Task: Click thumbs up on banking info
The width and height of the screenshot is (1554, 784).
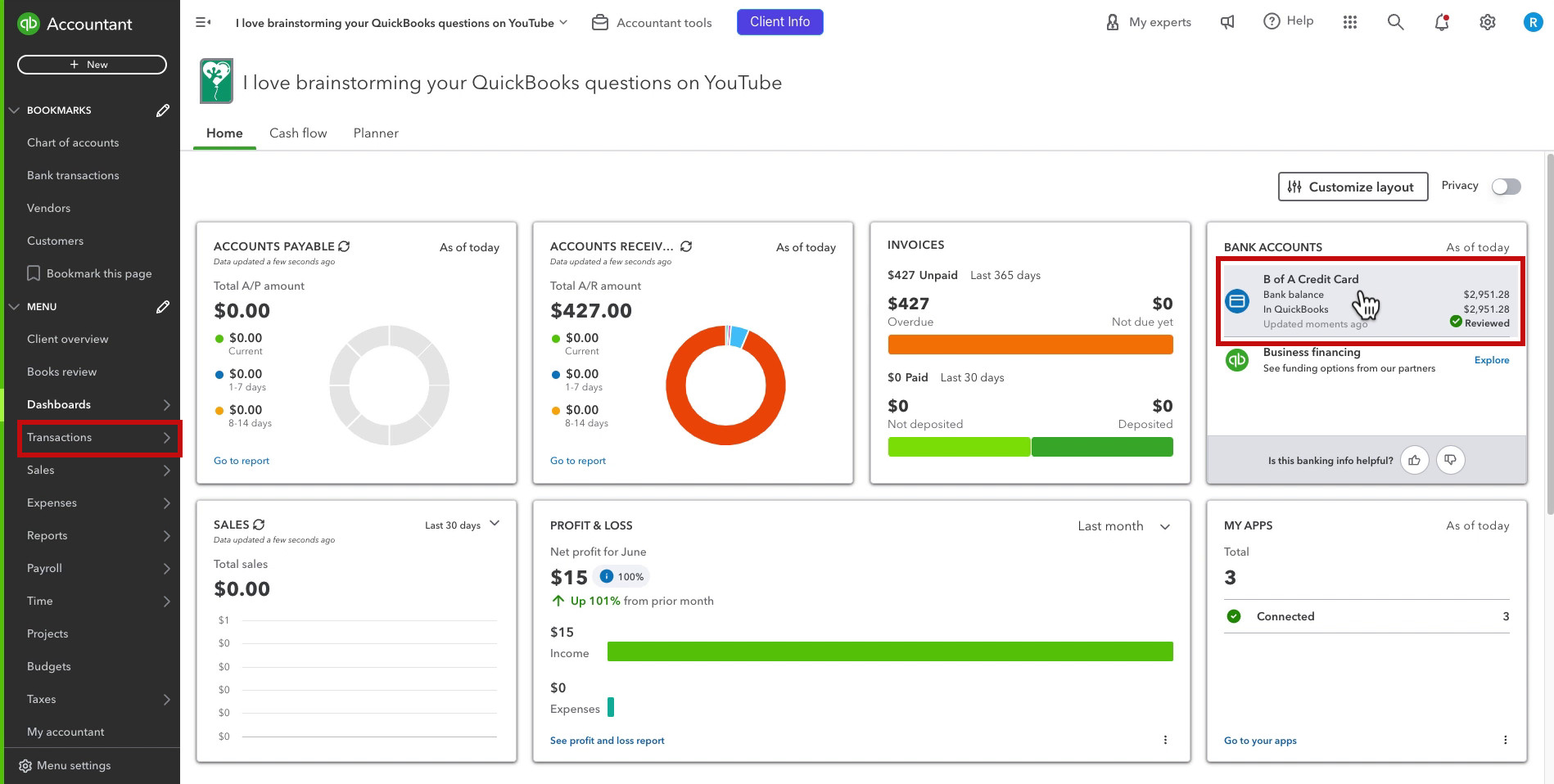Action: click(x=1414, y=460)
